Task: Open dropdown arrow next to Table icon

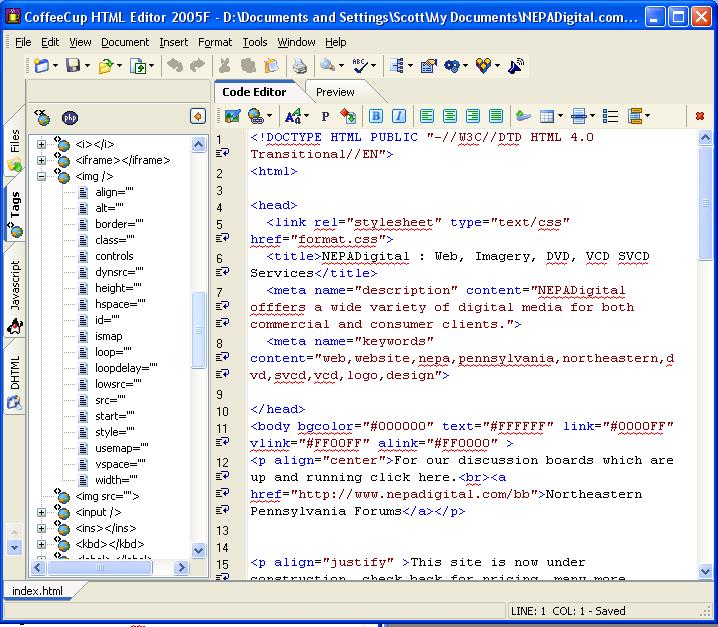Action: (560, 116)
